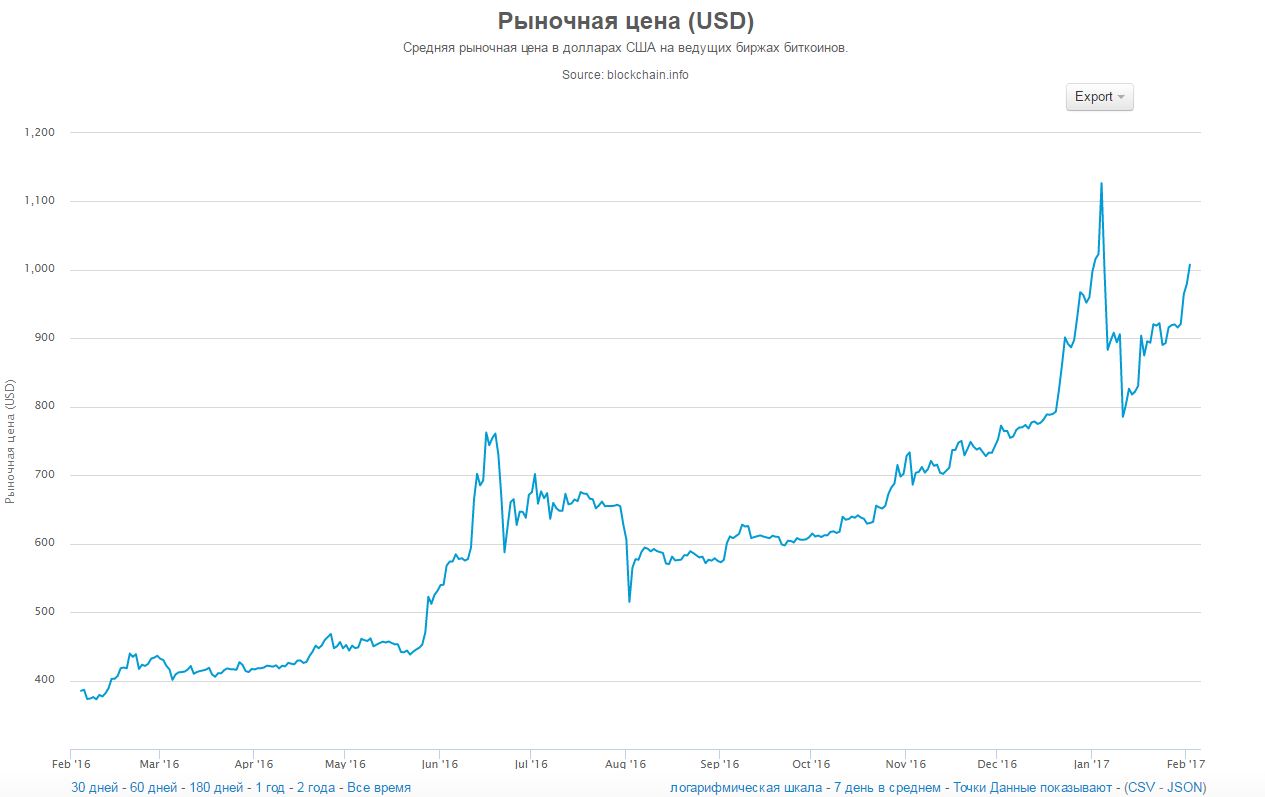
Task: Toggle логарифмическая шкала scale
Action: (747, 787)
